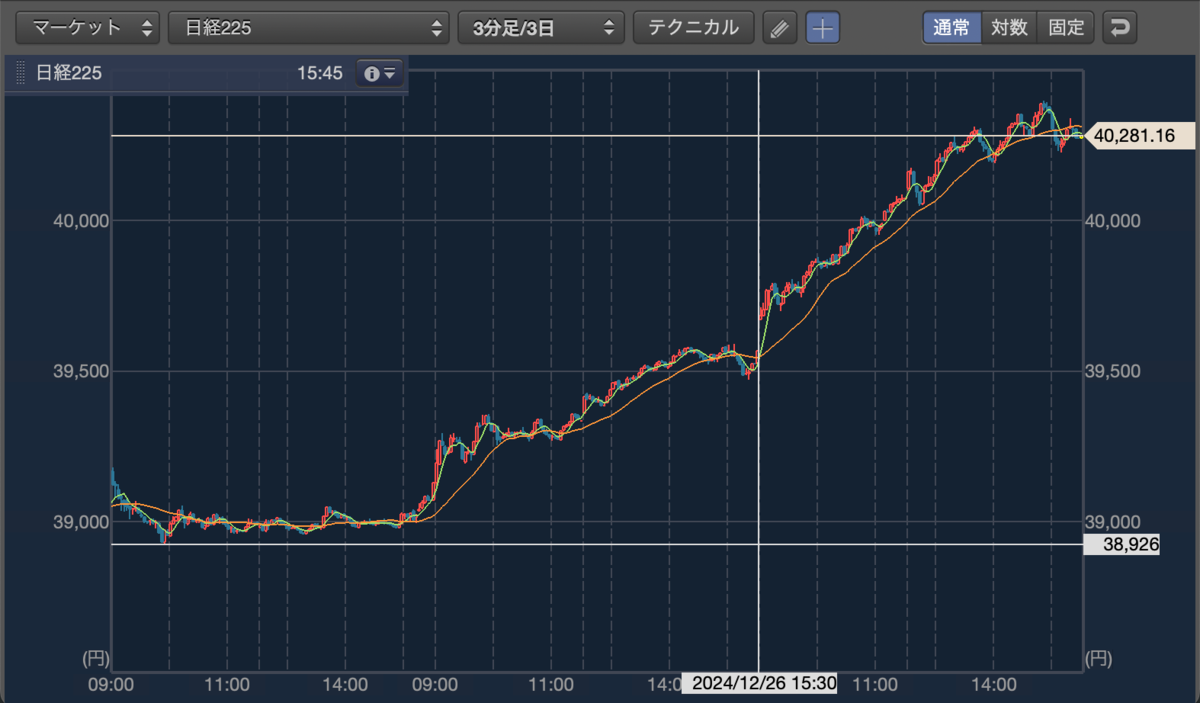Change the 3分足/3日 interval dropdown
The image size is (1200, 703).
[x=541, y=28]
